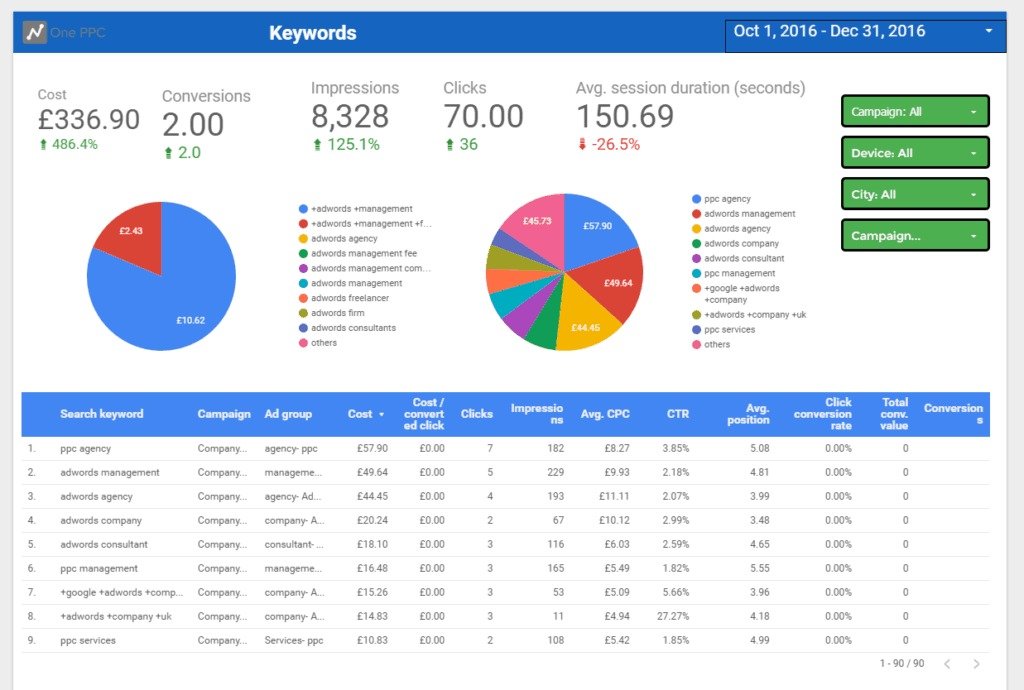This screenshot has width=1024, height=690.
Task: Sort table by CTR column header
Action: (677, 414)
